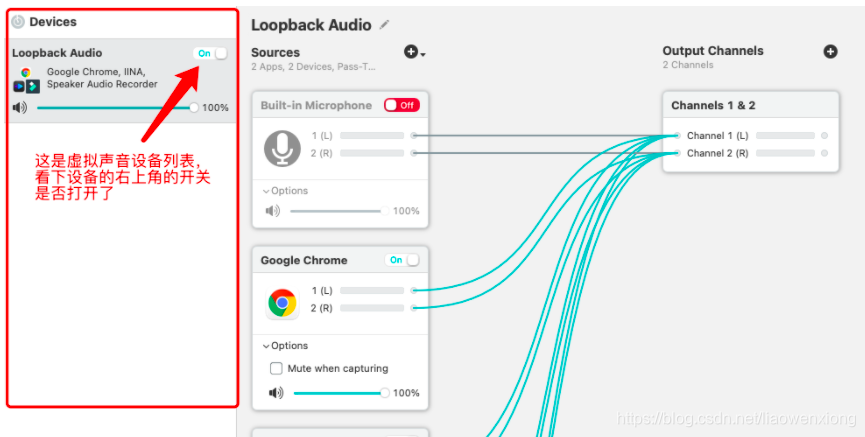865x437 pixels.
Task: Click the Chrome icon in Devices list
Action: [x=25, y=72]
